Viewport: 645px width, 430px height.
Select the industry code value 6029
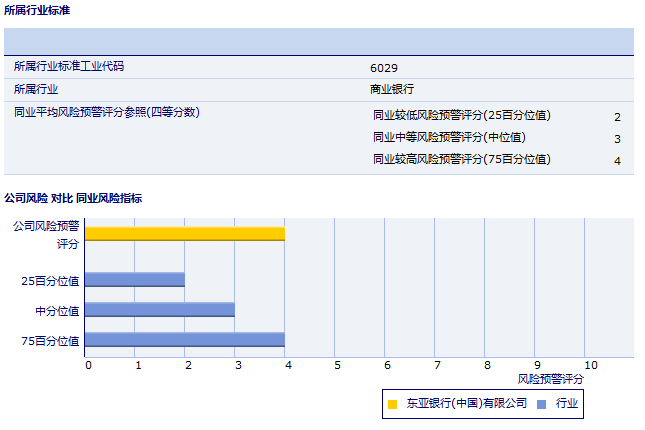[x=384, y=67]
